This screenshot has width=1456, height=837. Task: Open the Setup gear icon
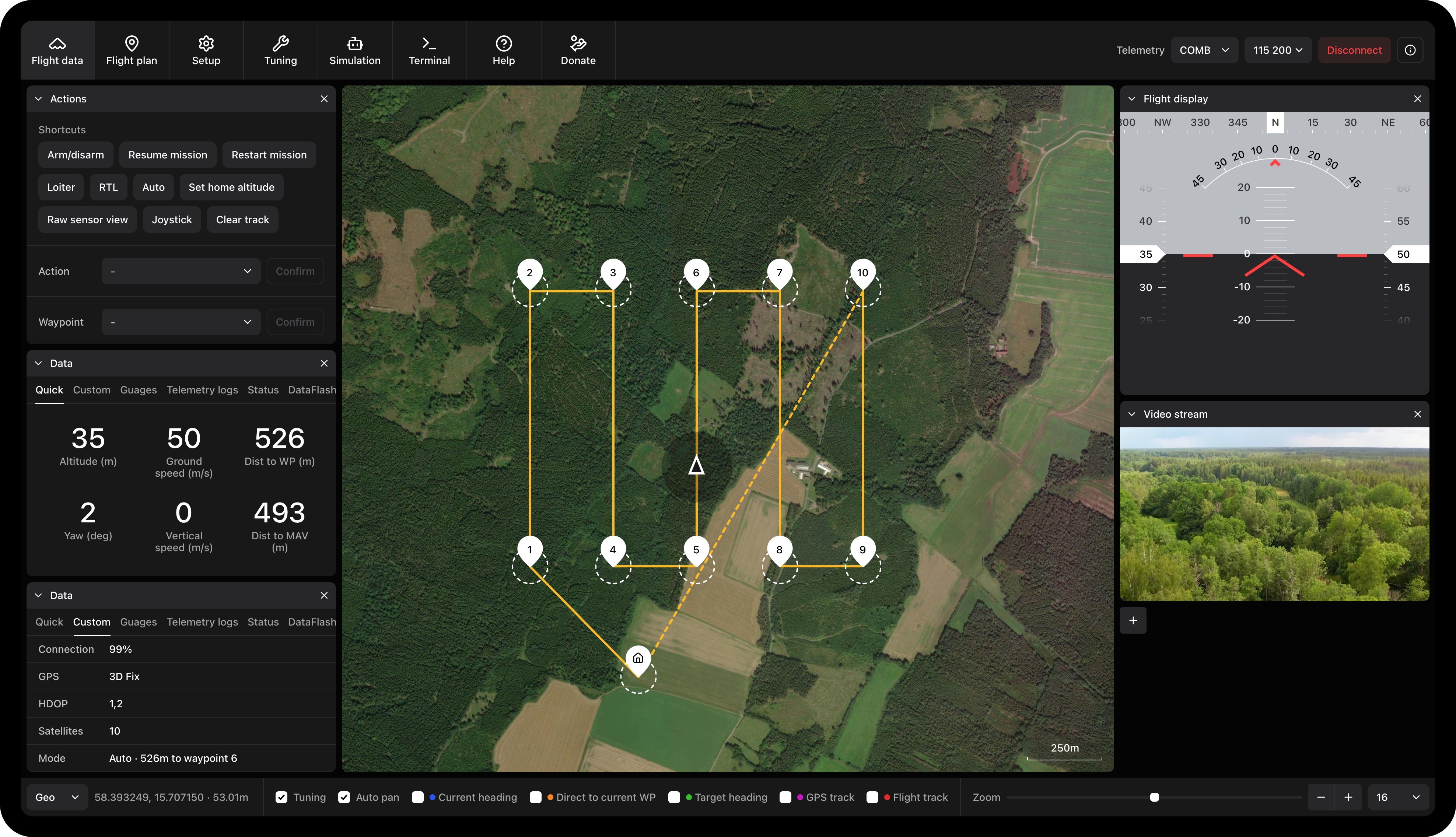click(206, 44)
